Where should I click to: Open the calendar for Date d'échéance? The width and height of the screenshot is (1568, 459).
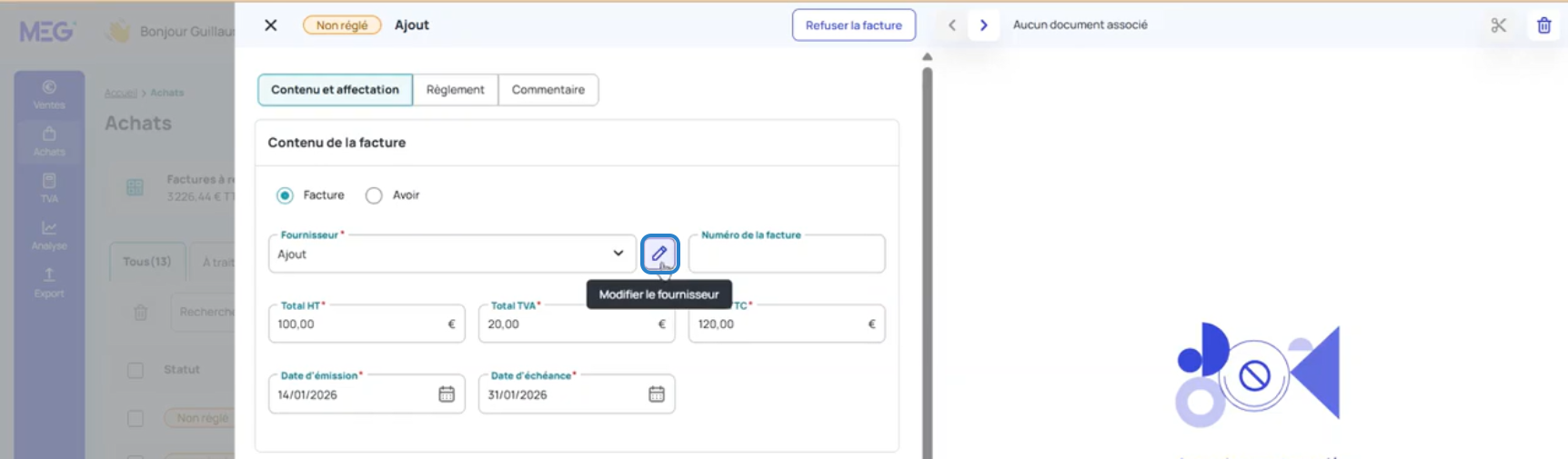657,394
